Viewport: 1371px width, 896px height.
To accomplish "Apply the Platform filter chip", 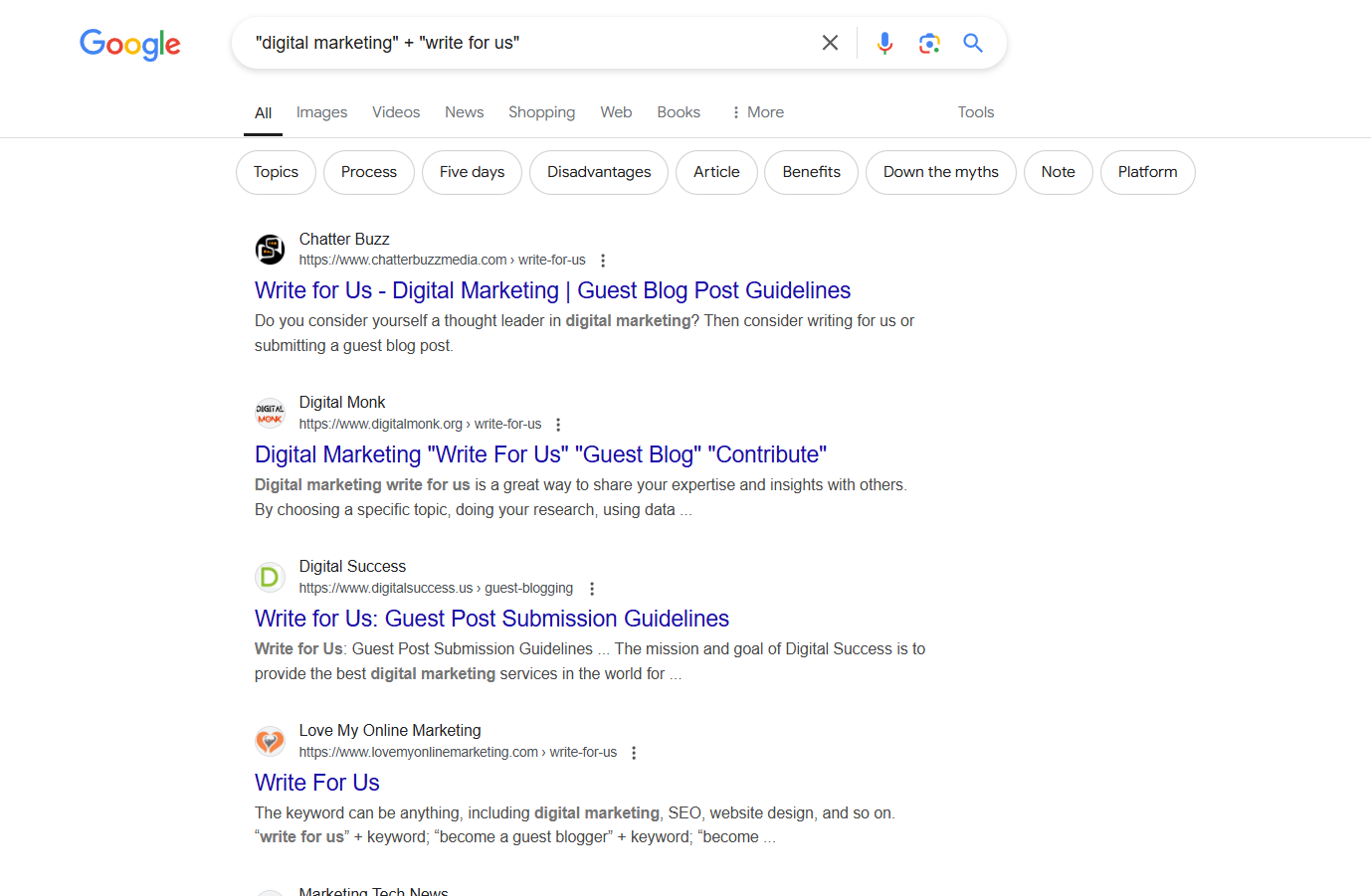I will (1147, 172).
